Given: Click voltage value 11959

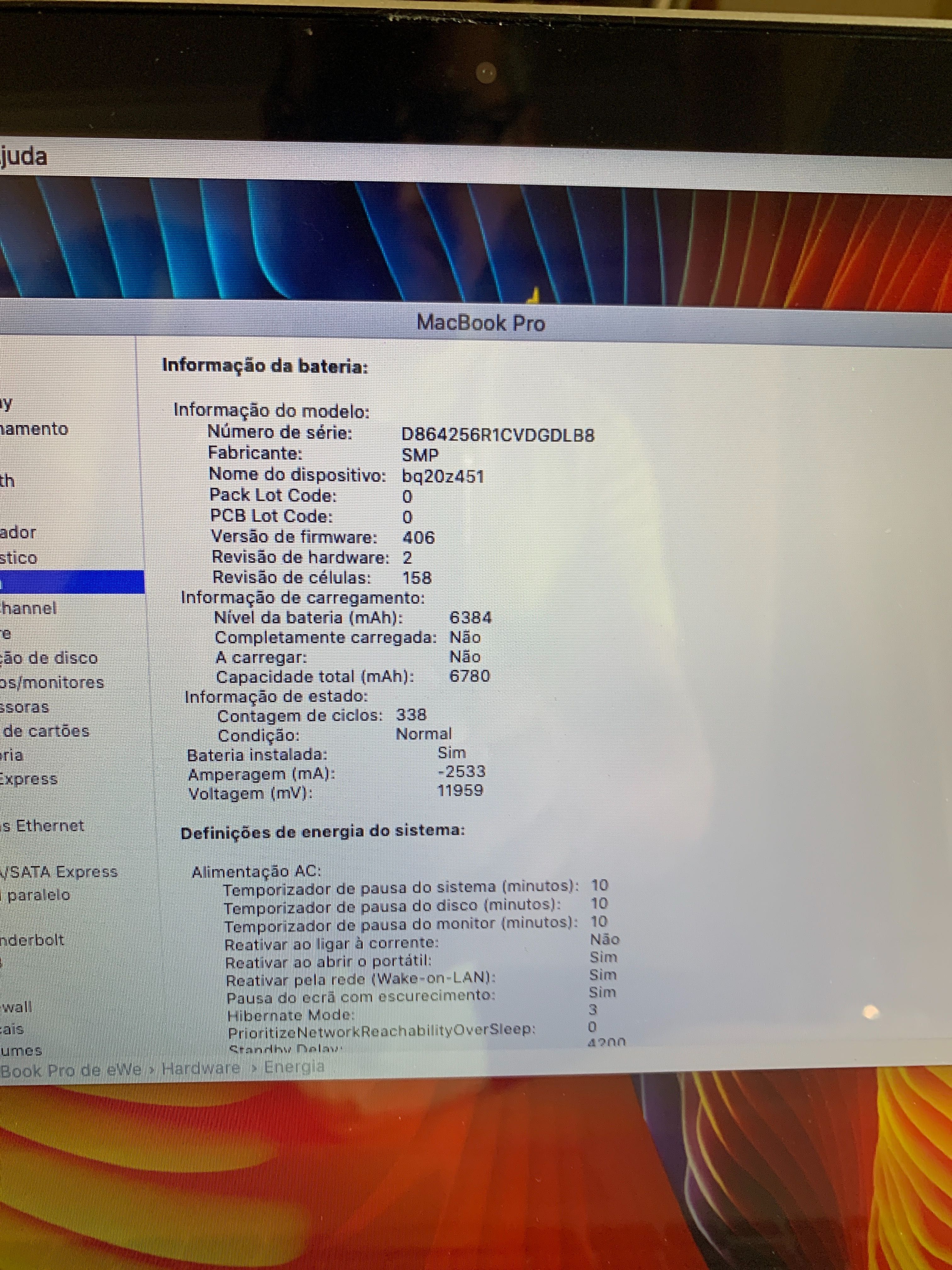Looking at the screenshot, I should click(460, 791).
